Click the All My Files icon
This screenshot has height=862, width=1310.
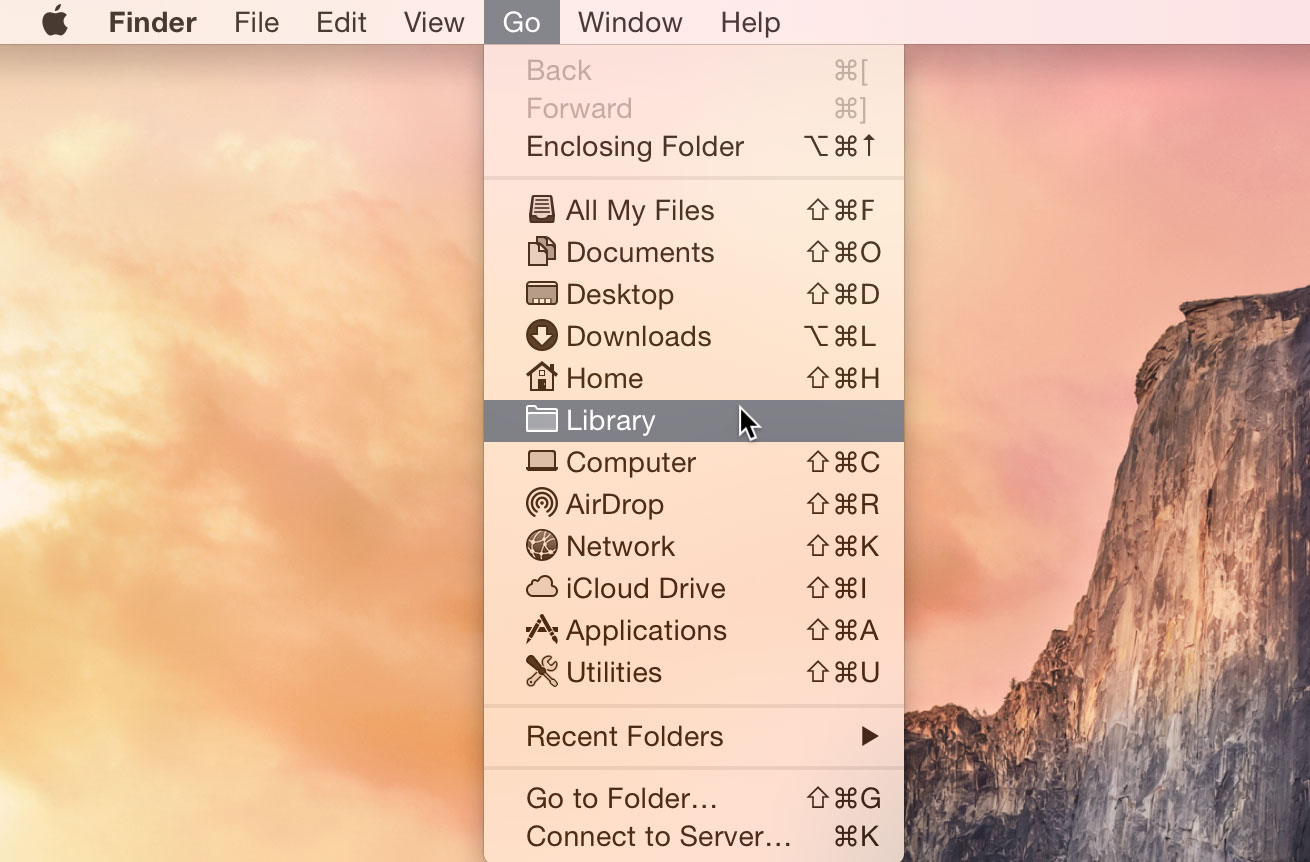coord(541,210)
